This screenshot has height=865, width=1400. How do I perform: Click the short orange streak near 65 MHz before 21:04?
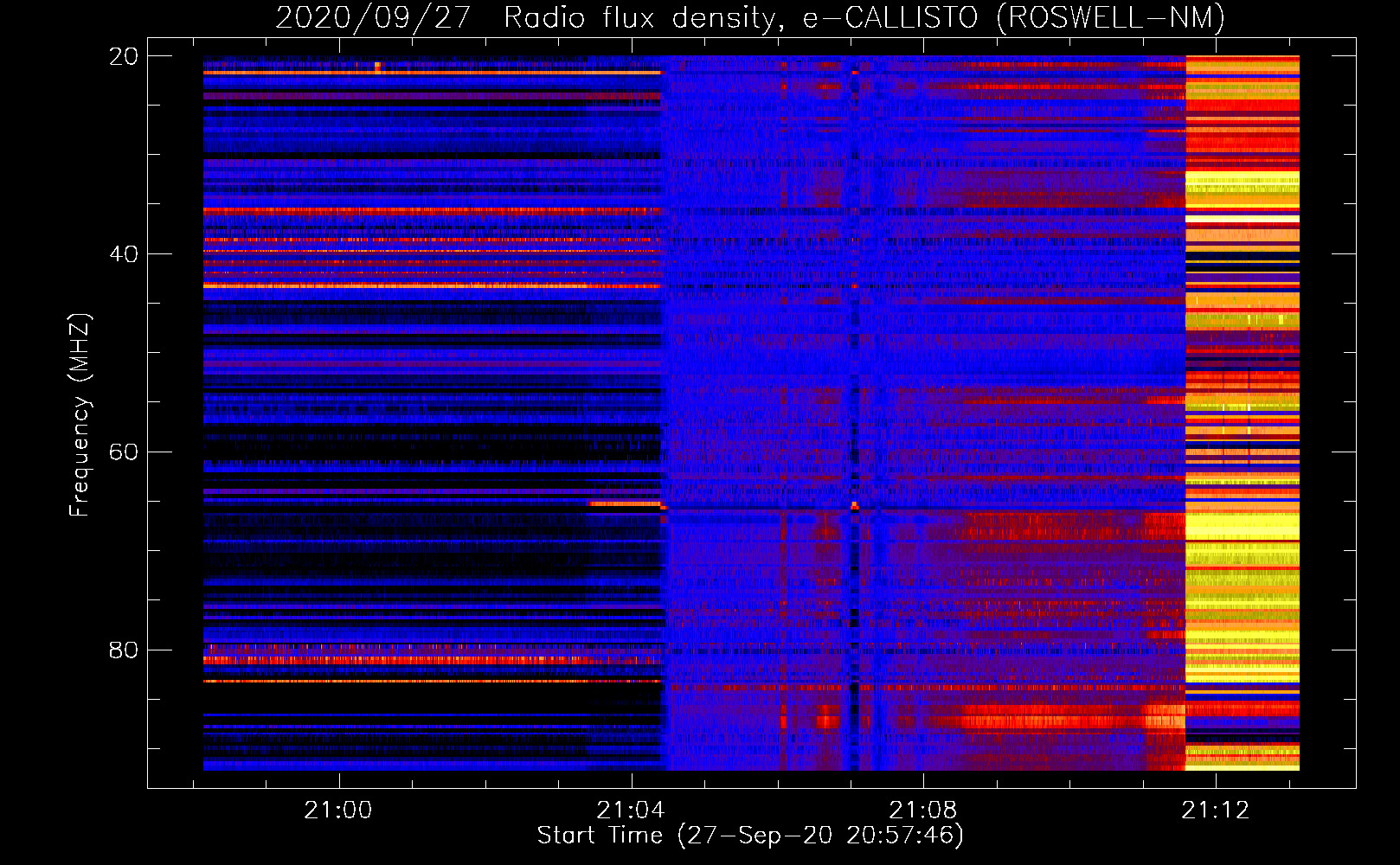tap(625, 503)
